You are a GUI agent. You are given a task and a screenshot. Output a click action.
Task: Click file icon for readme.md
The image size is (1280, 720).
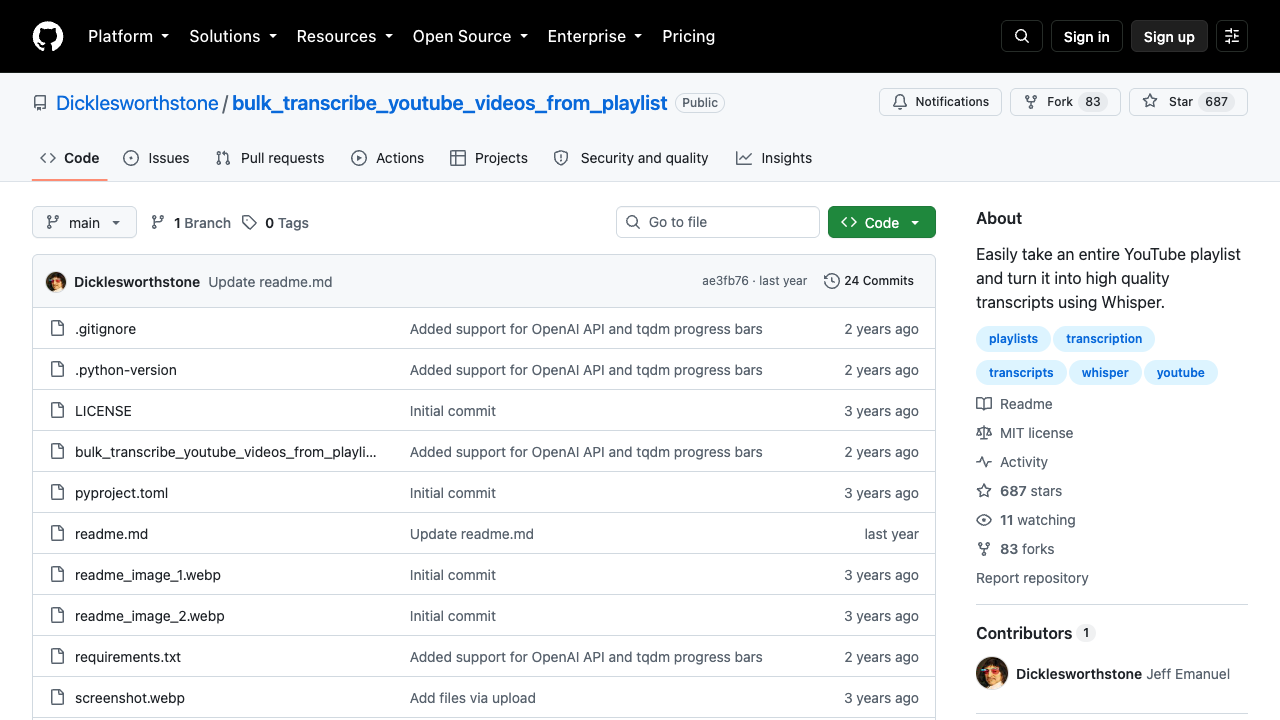[x=58, y=533]
